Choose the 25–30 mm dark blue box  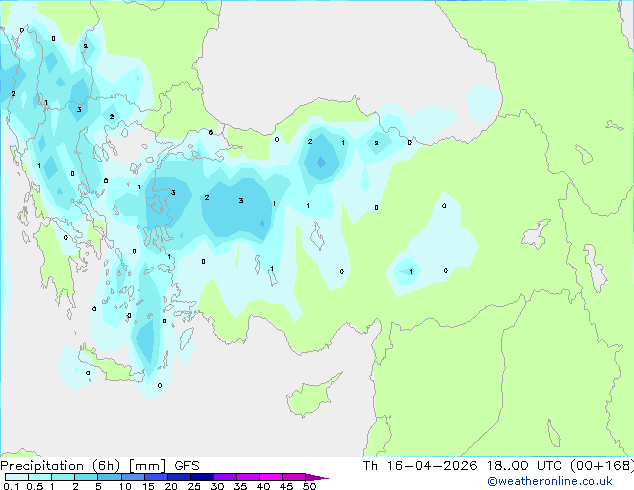[201, 477]
